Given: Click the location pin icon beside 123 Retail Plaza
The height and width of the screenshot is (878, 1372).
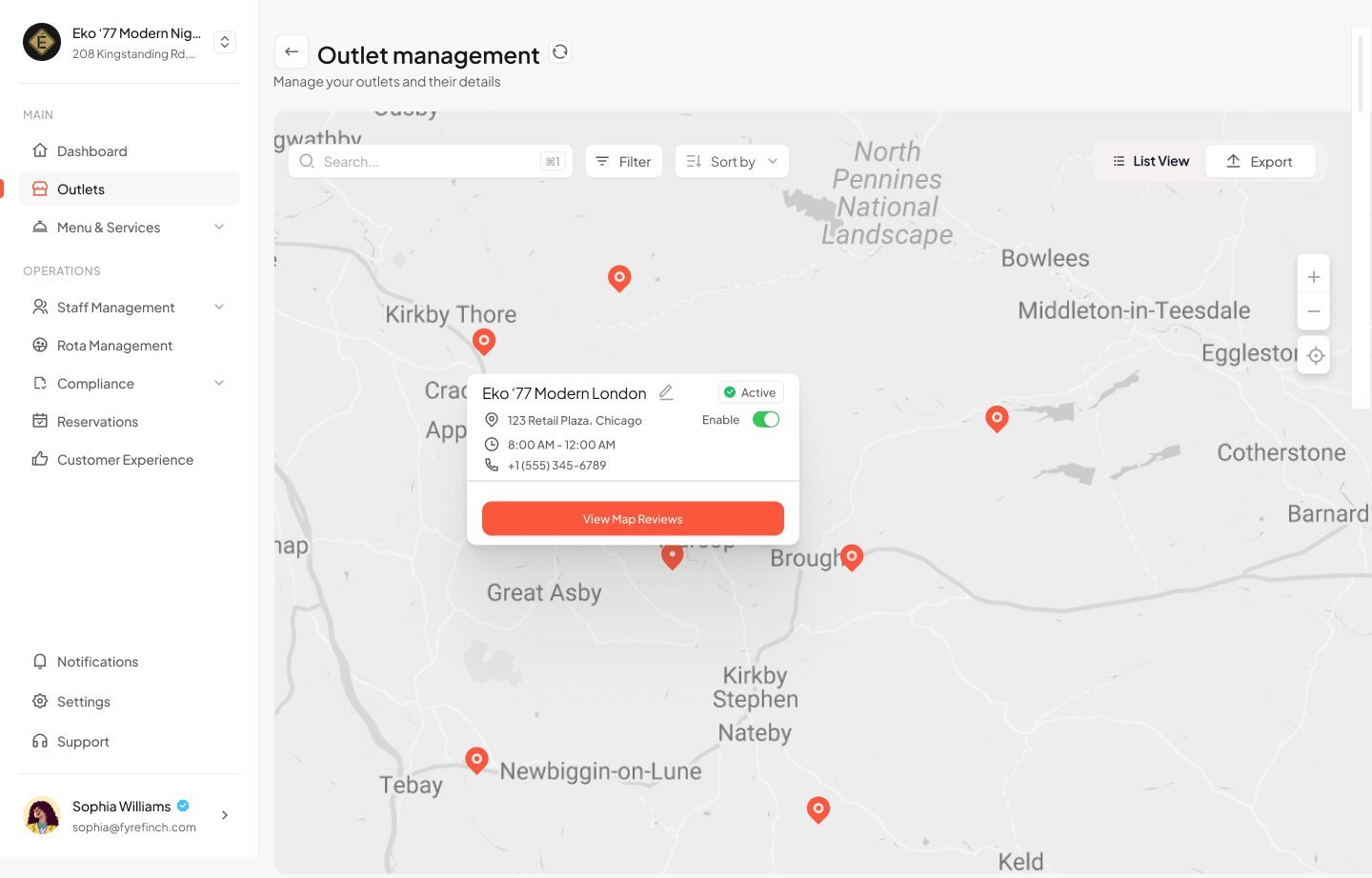Looking at the screenshot, I should click(x=492, y=420).
